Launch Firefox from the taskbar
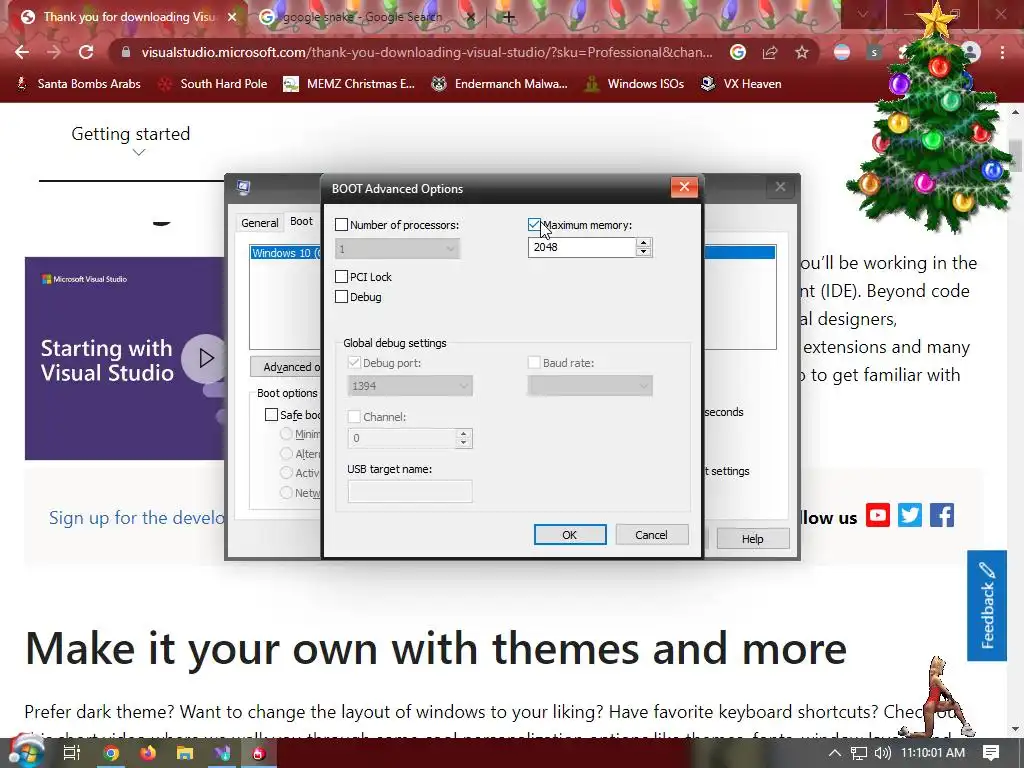Viewport: 1024px width, 768px height. tap(148, 754)
